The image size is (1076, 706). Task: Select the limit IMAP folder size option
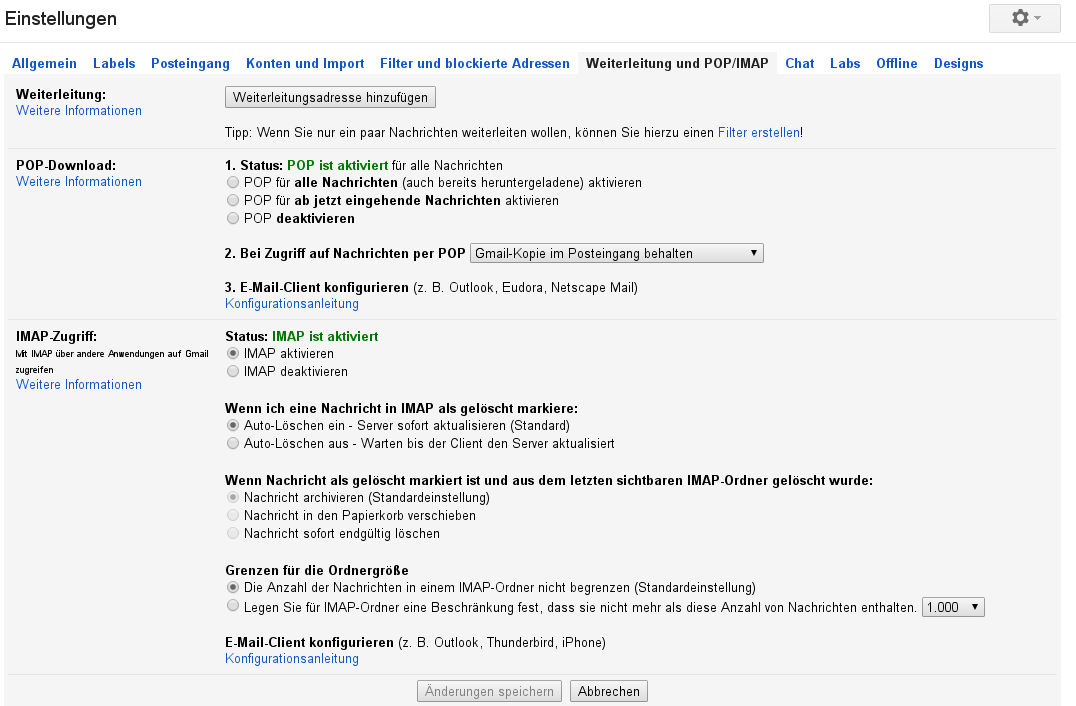point(233,606)
